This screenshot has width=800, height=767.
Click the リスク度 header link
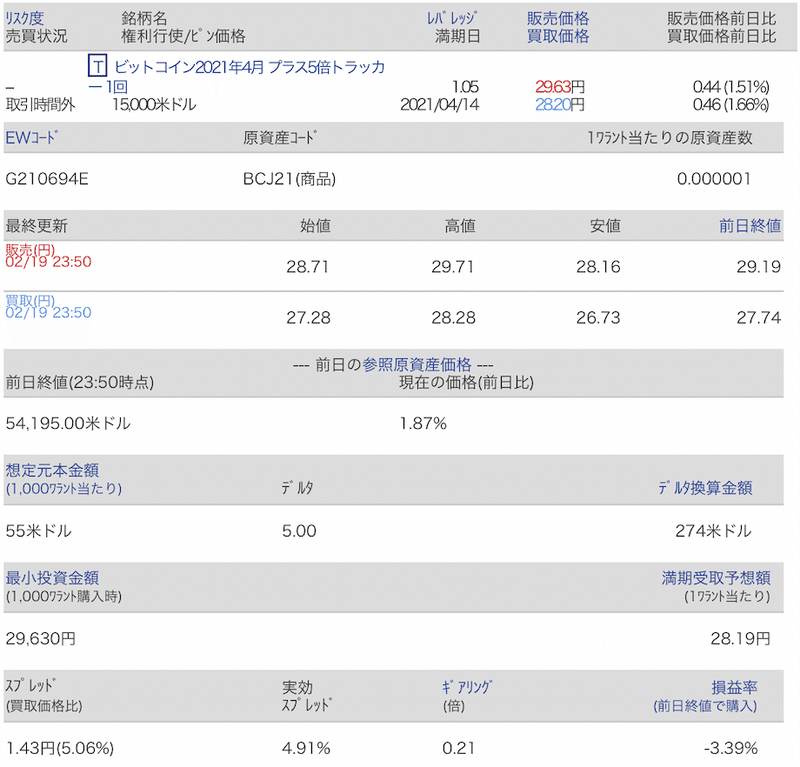point(24,16)
